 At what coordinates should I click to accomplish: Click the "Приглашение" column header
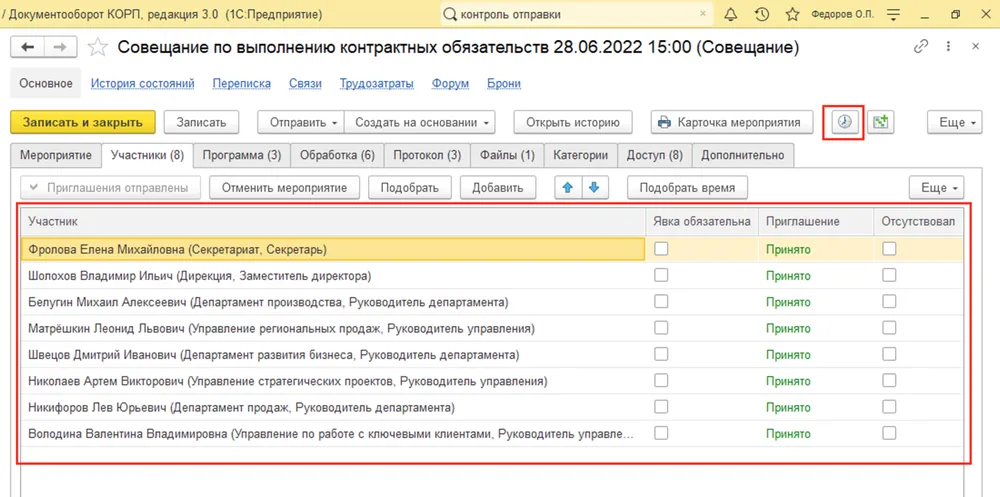tap(815, 221)
